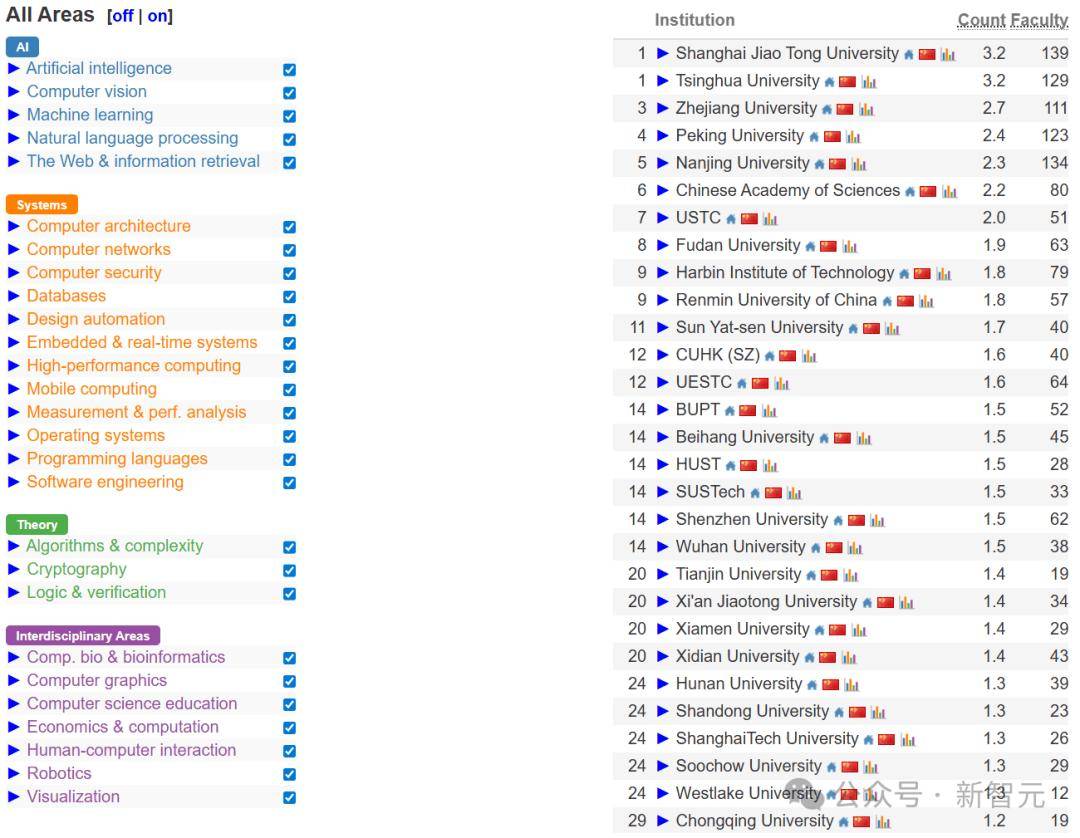This screenshot has width=1080, height=838.
Task: Uncheck the Visualization checkbox
Action: click(289, 798)
